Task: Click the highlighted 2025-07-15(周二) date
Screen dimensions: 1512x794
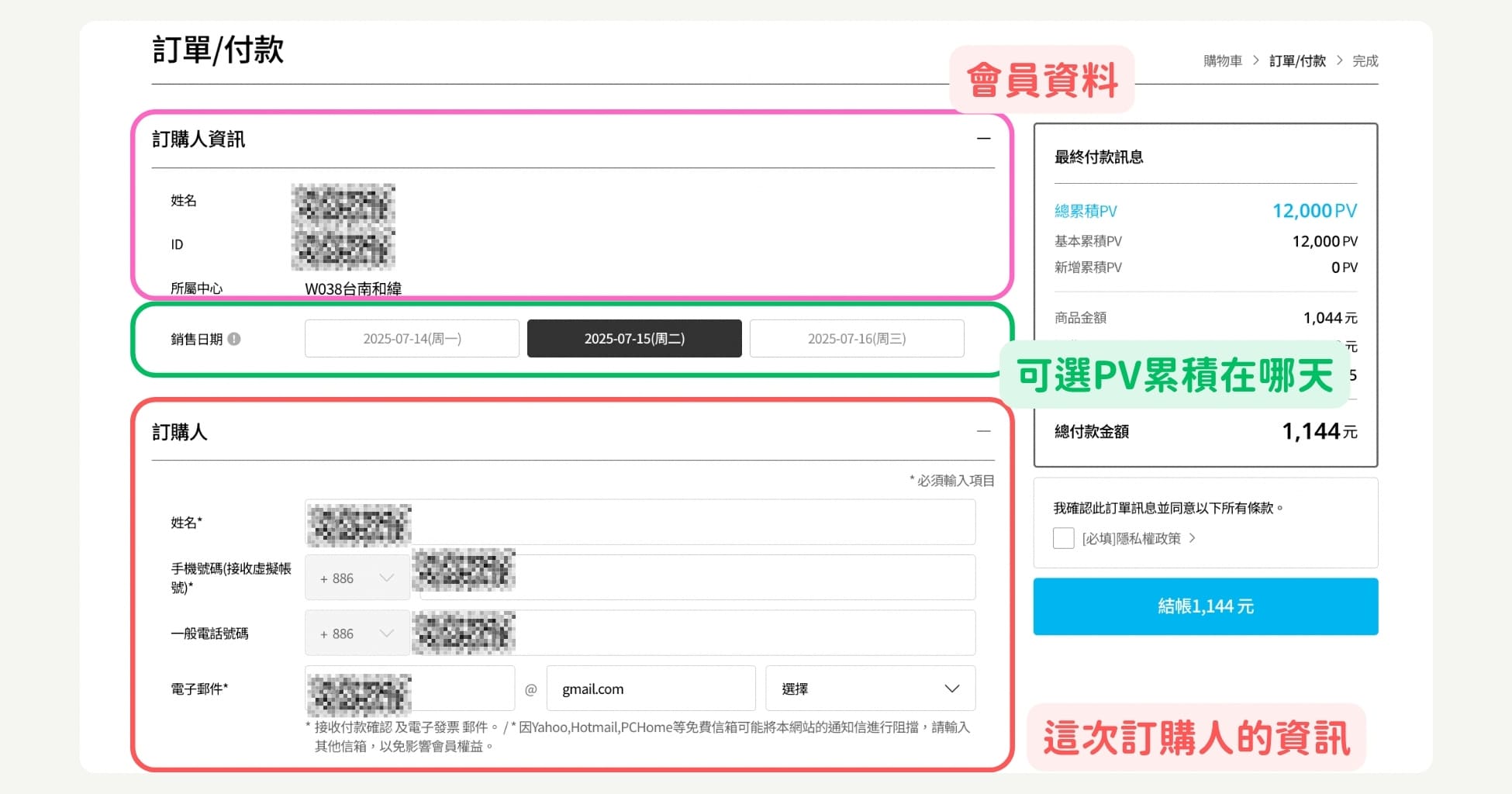Action: pos(633,338)
